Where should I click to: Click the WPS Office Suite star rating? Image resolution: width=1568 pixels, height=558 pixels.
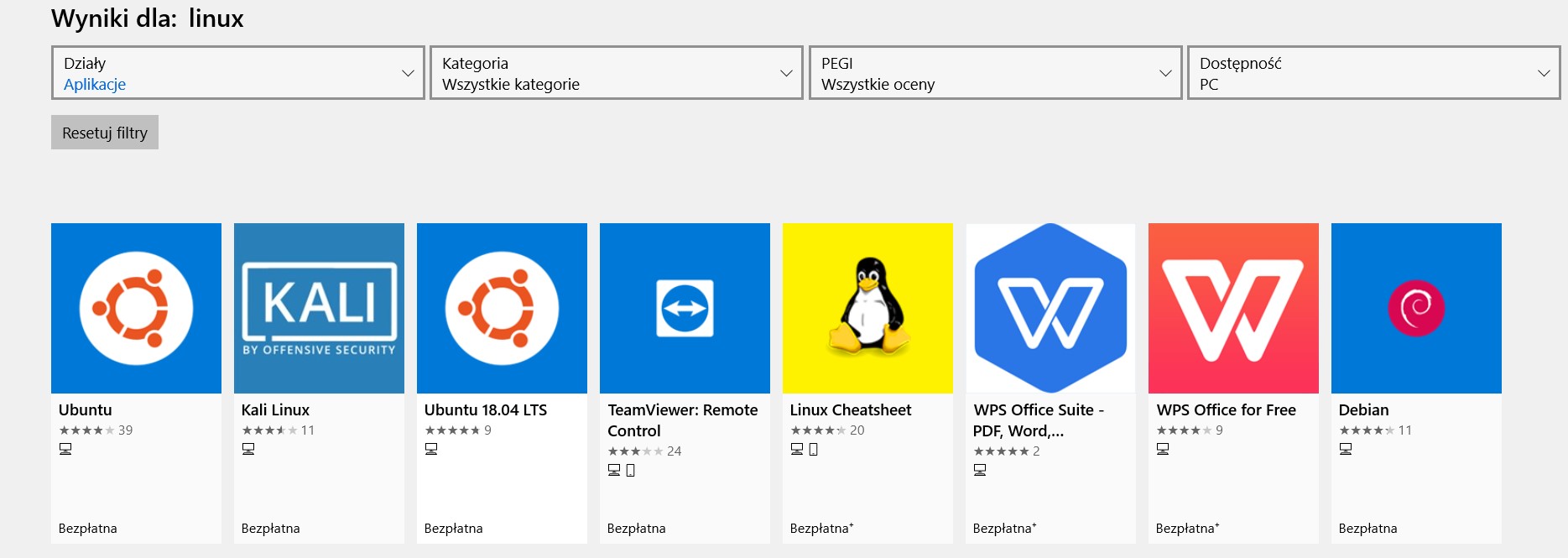pyautogui.click(x=1001, y=451)
